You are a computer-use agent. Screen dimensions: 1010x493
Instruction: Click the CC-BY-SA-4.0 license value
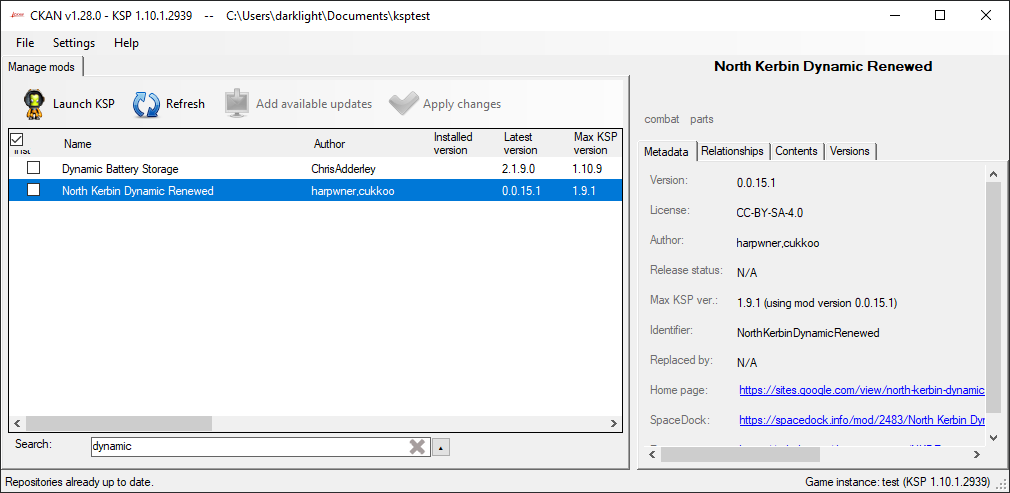coord(771,213)
